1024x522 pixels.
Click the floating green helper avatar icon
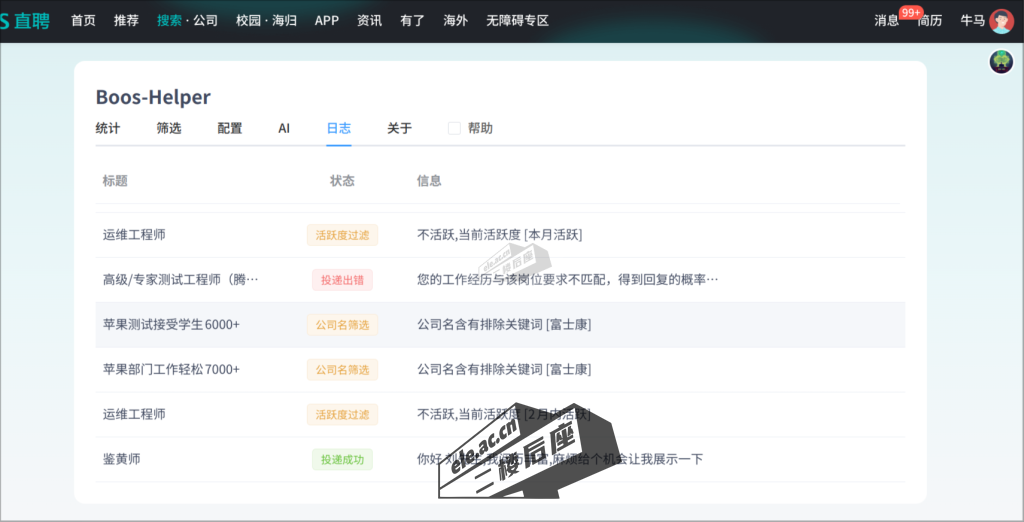(1001, 62)
